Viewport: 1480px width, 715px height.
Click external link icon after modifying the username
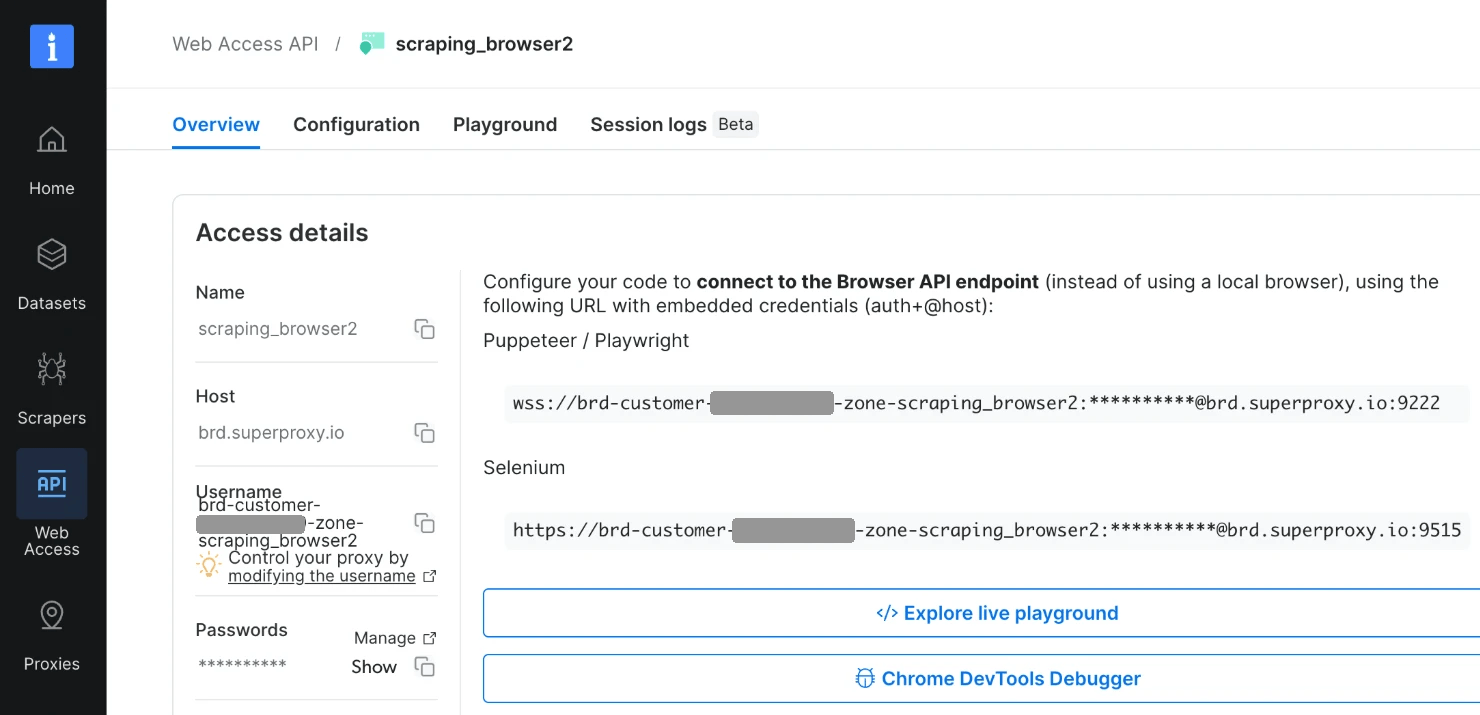430,577
